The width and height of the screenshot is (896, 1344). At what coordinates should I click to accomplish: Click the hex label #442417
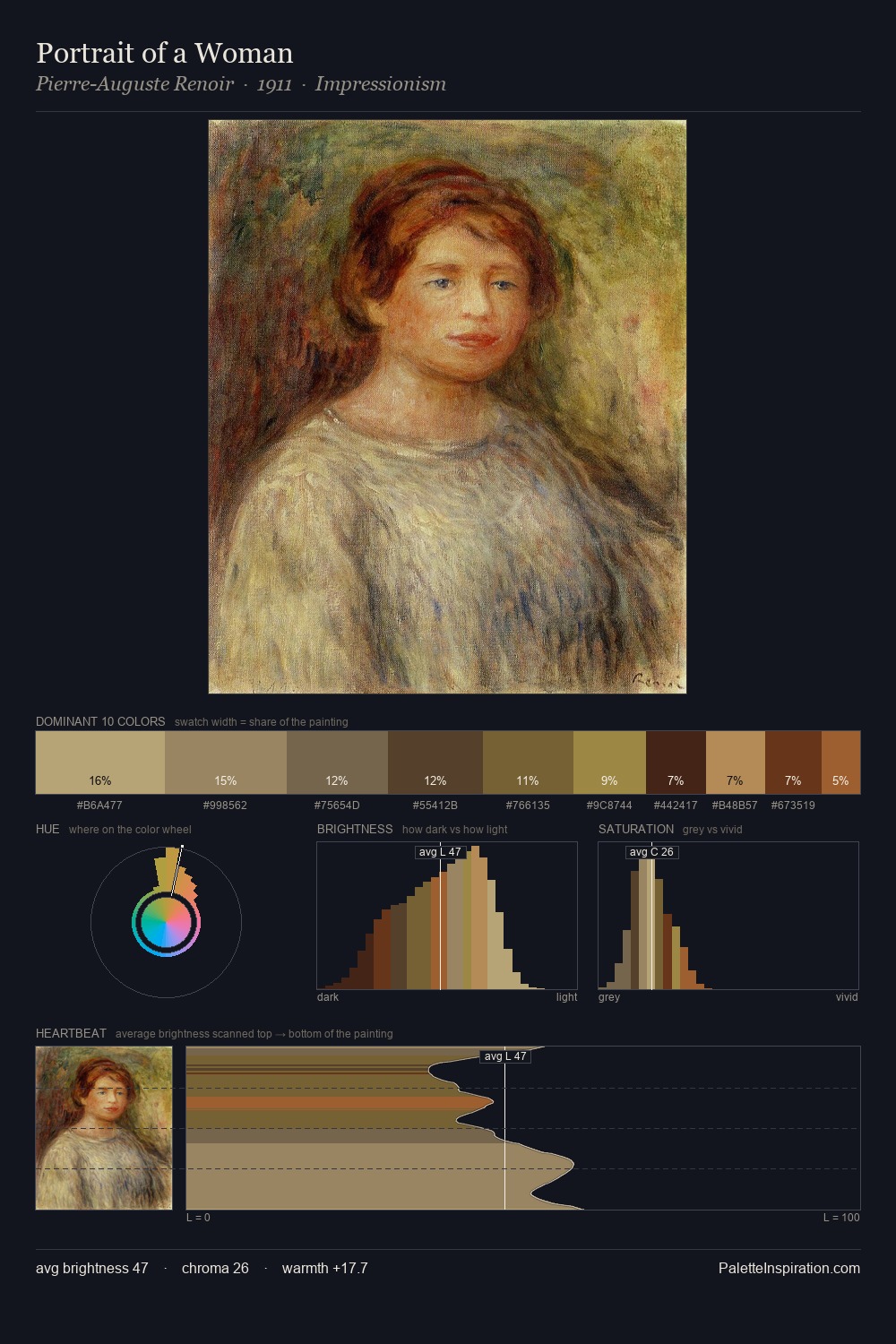[x=676, y=806]
